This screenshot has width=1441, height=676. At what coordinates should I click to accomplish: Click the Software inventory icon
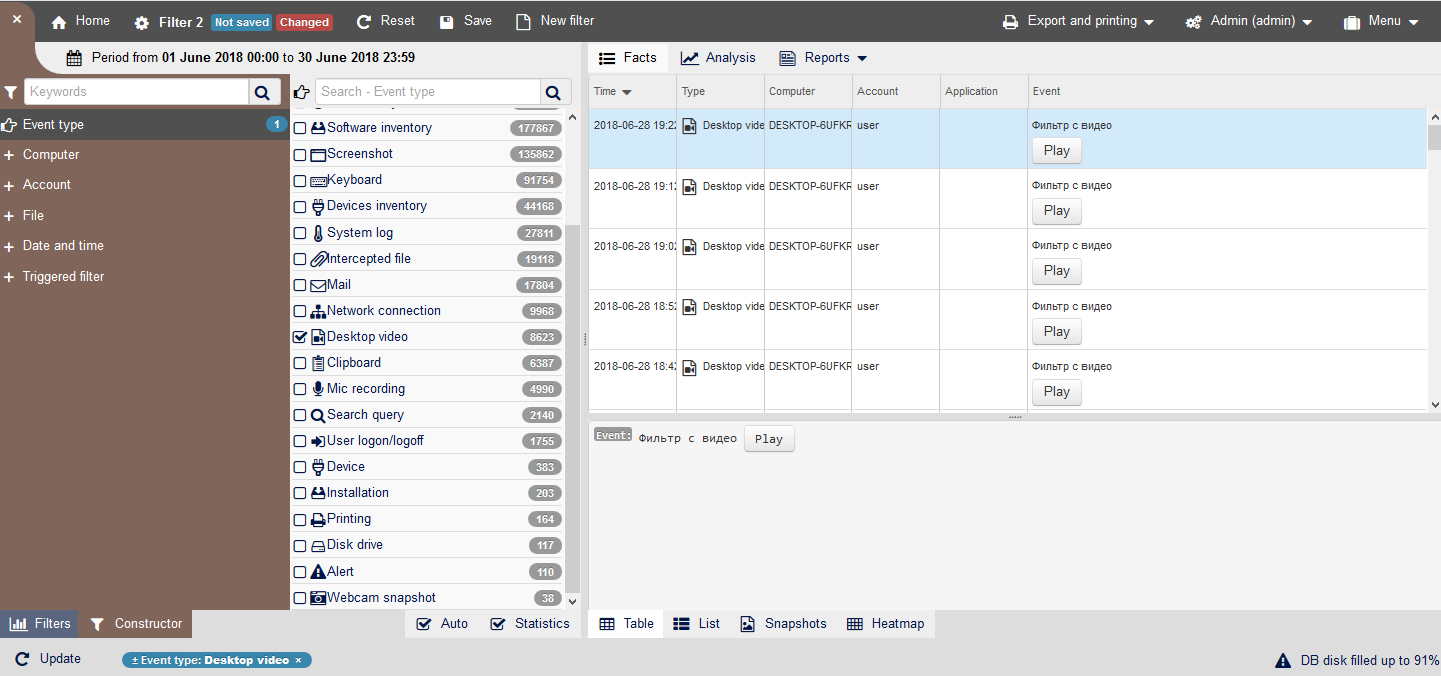tap(318, 128)
